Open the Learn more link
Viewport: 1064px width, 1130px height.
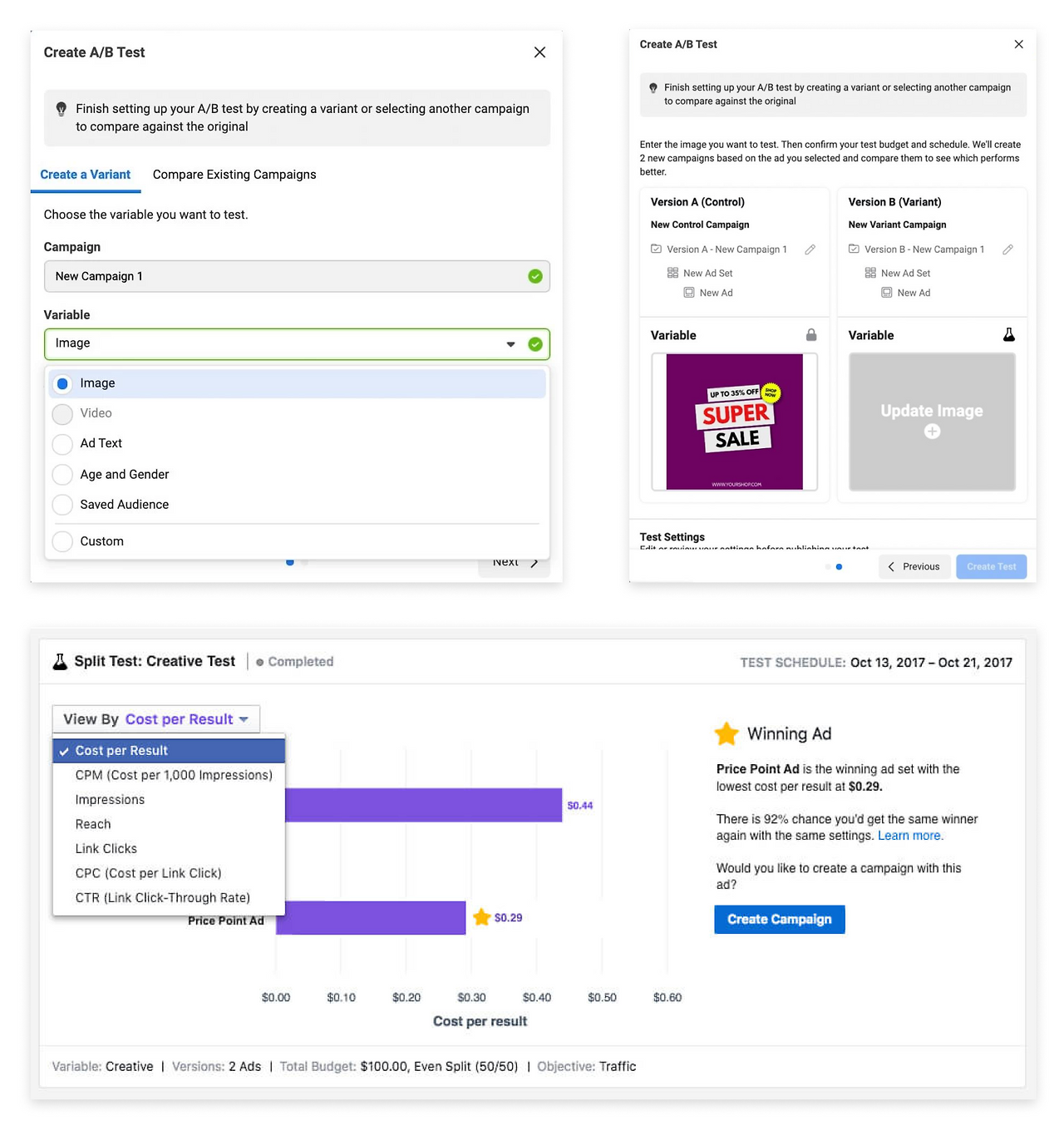[909, 836]
